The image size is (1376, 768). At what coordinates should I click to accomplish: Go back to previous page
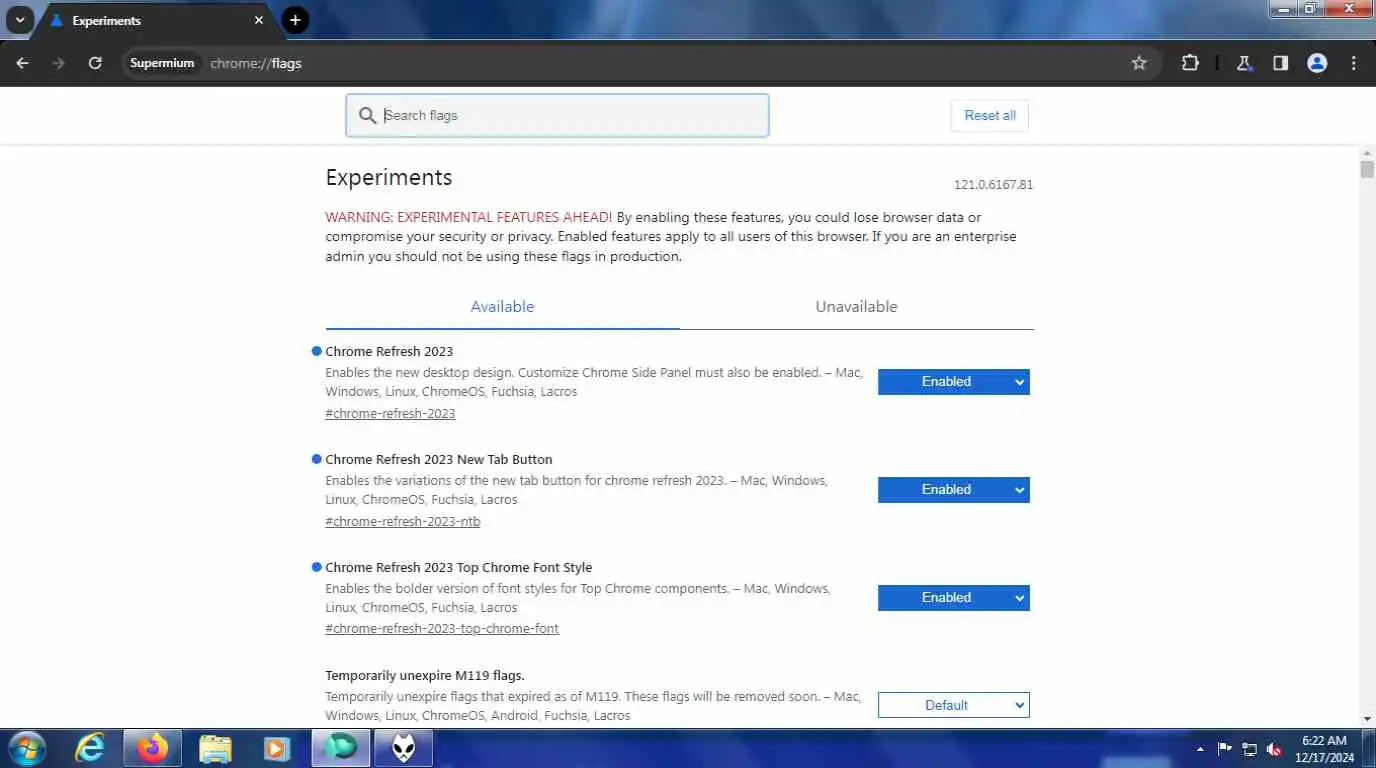coord(23,63)
